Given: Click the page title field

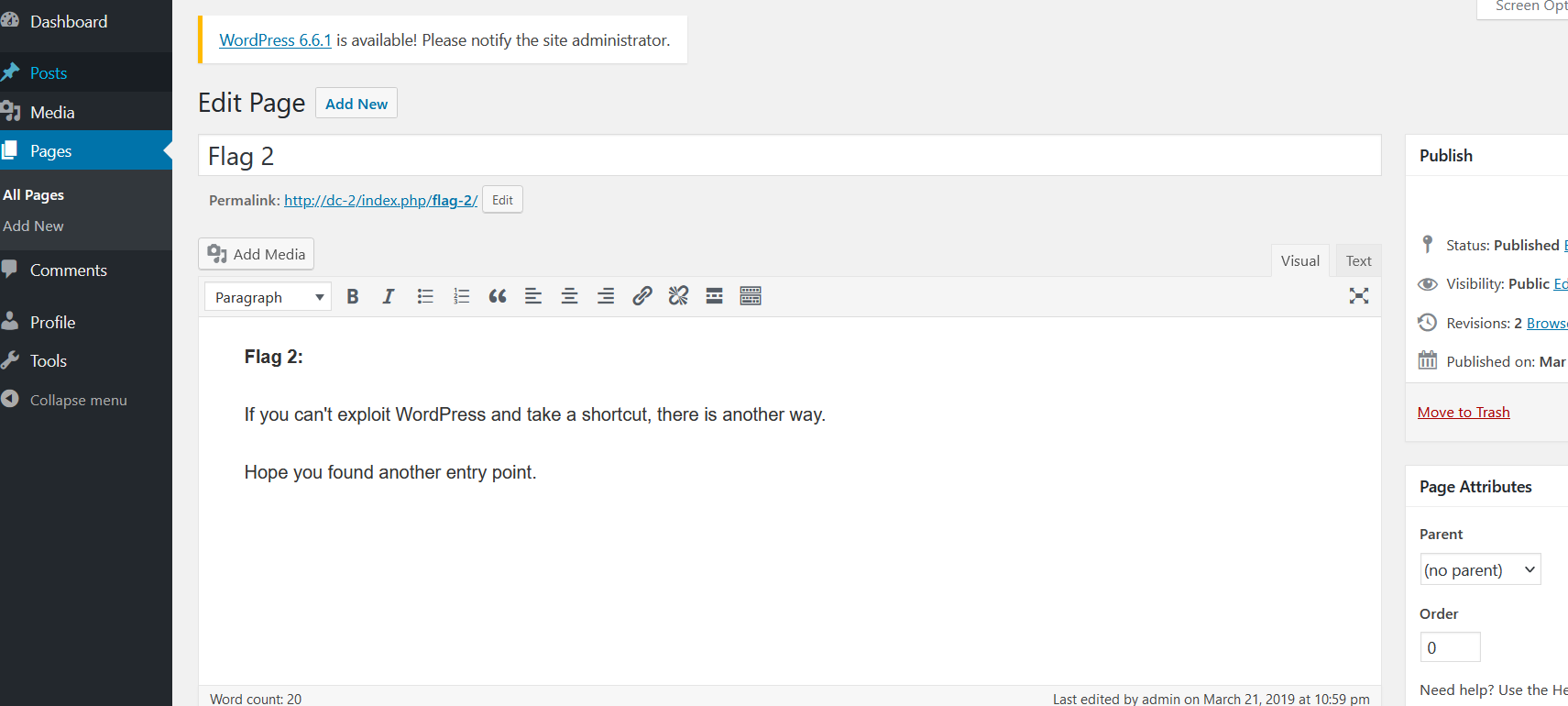Looking at the screenshot, I should click(788, 156).
